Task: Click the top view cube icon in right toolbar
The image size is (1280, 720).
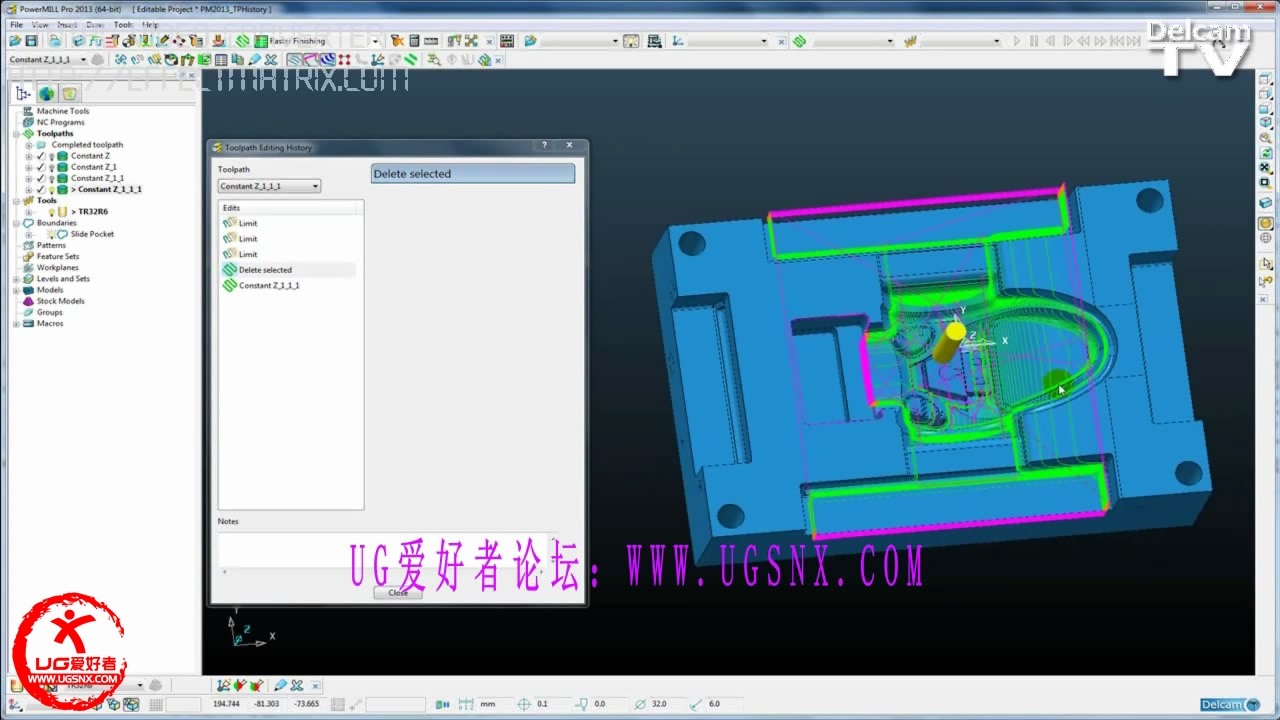Action: pos(1265,79)
